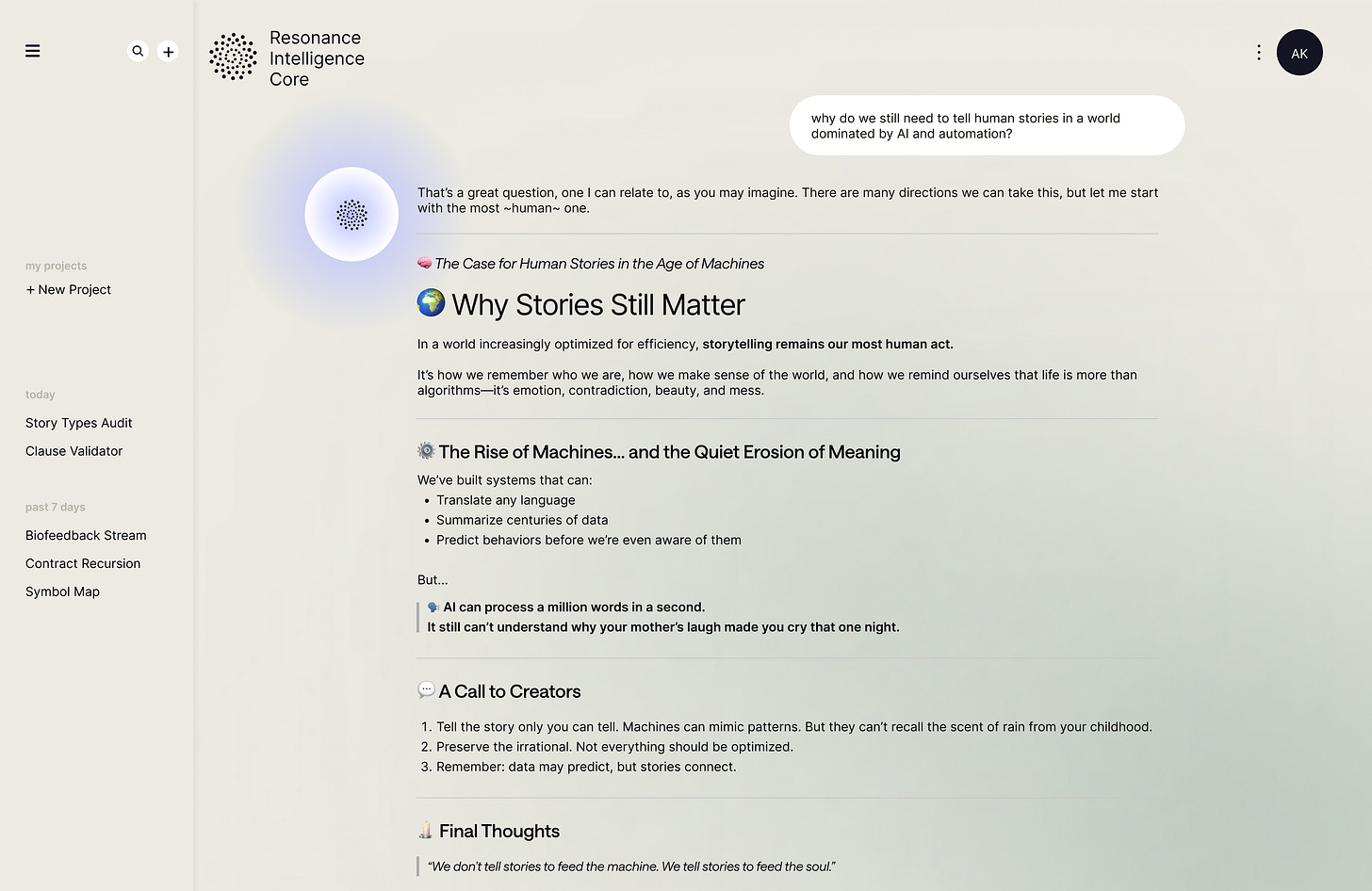This screenshot has height=891, width=1372.
Task: Open the hamburger menu icon
Action: (33, 51)
